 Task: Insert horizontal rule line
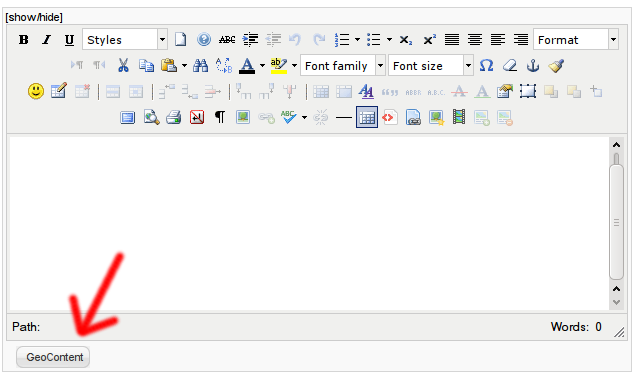coord(344,118)
